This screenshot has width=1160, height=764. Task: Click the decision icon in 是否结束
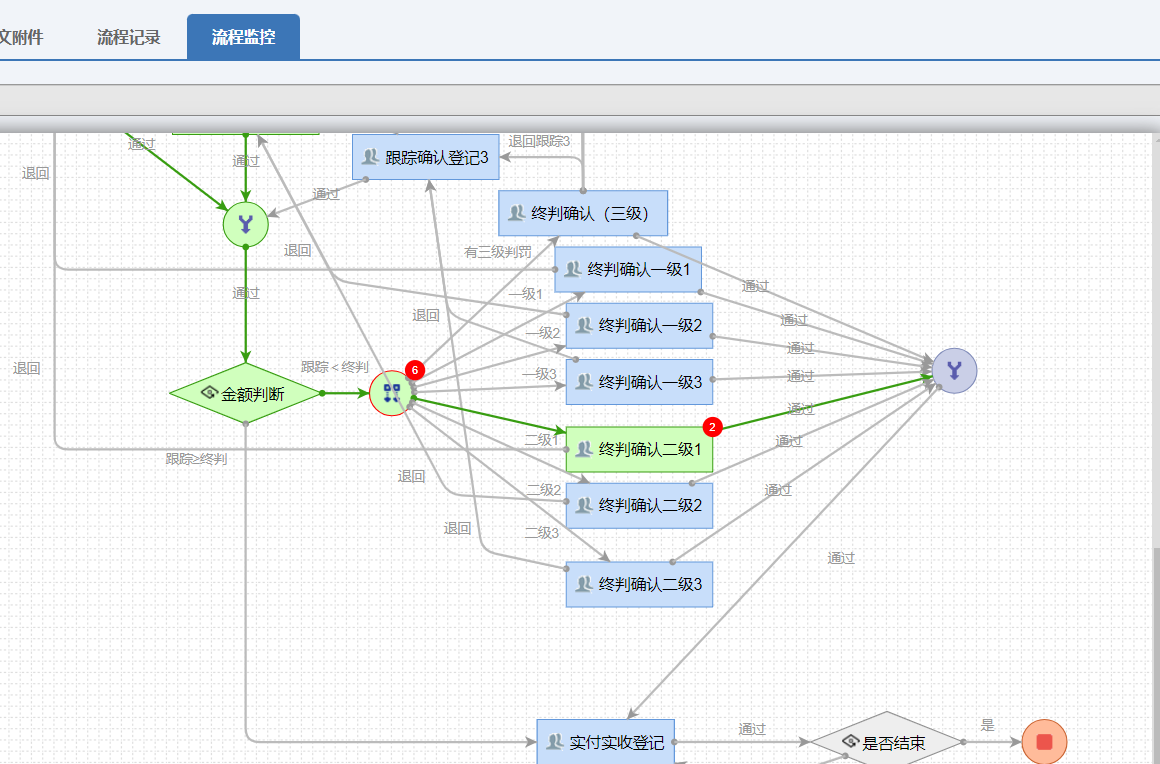pos(850,742)
